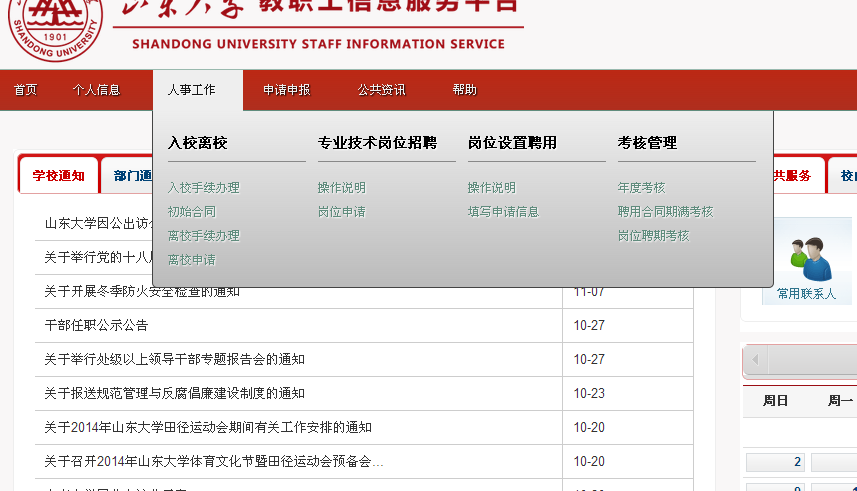Click 填写申请信息 under 岗位设置聘用
Image resolution: width=857 pixels, height=491 pixels.
[x=503, y=212]
